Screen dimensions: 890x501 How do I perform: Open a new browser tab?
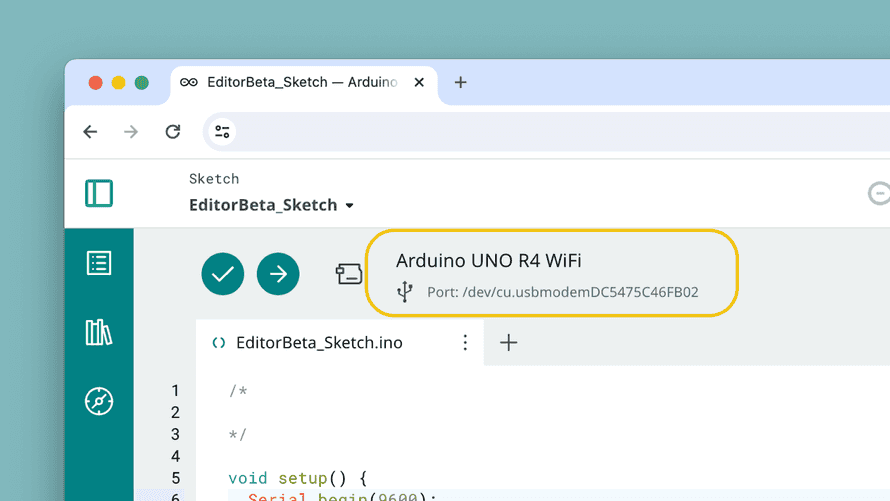(460, 82)
